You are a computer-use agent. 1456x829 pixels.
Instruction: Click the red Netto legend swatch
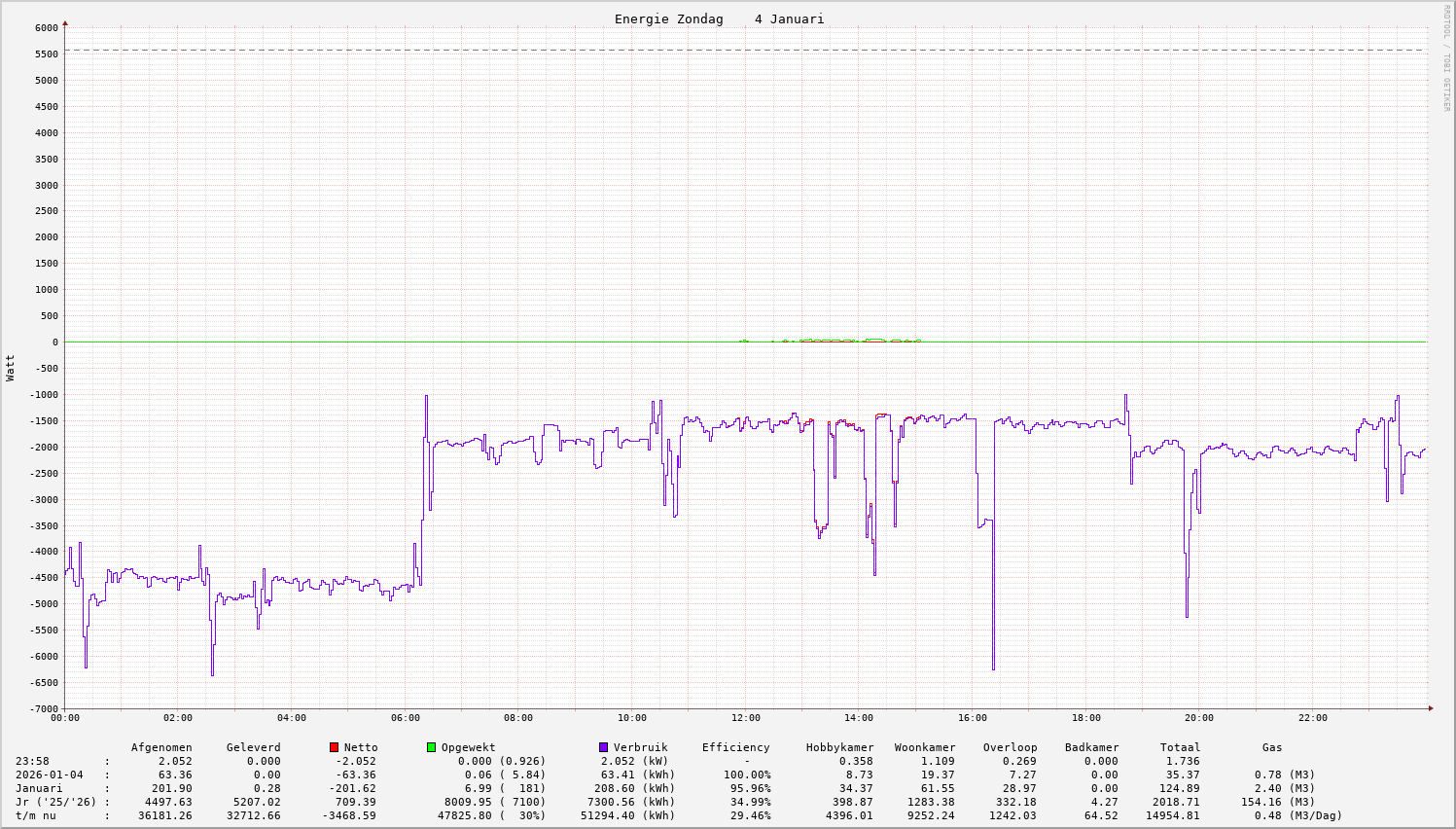335,747
